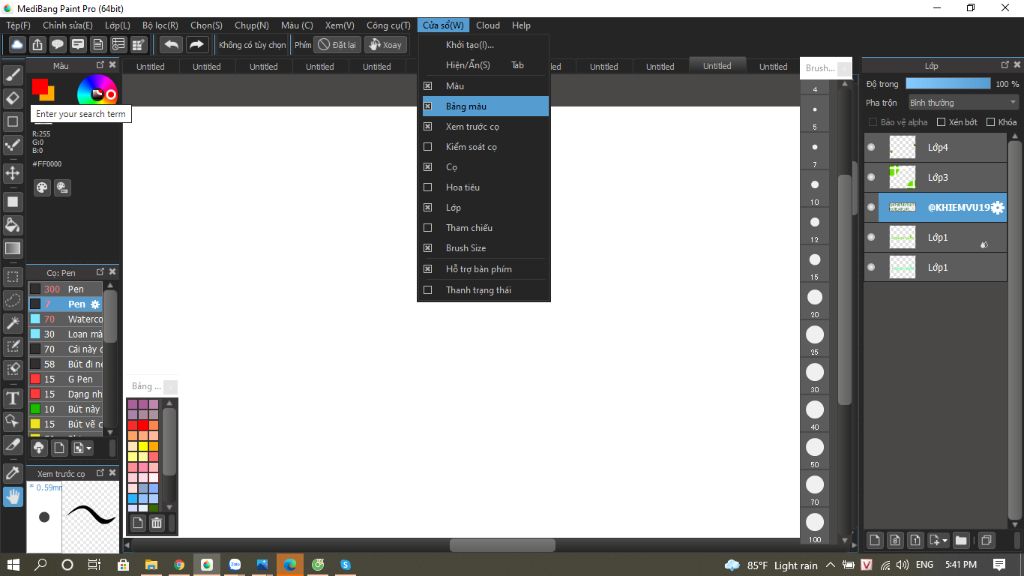
Task: Open the Cloud menu
Action: click(x=488, y=25)
